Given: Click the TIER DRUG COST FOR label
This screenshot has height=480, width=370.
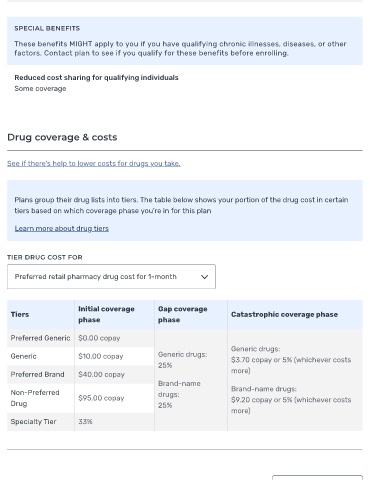Looking at the screenshot, I should click(45, 257).
